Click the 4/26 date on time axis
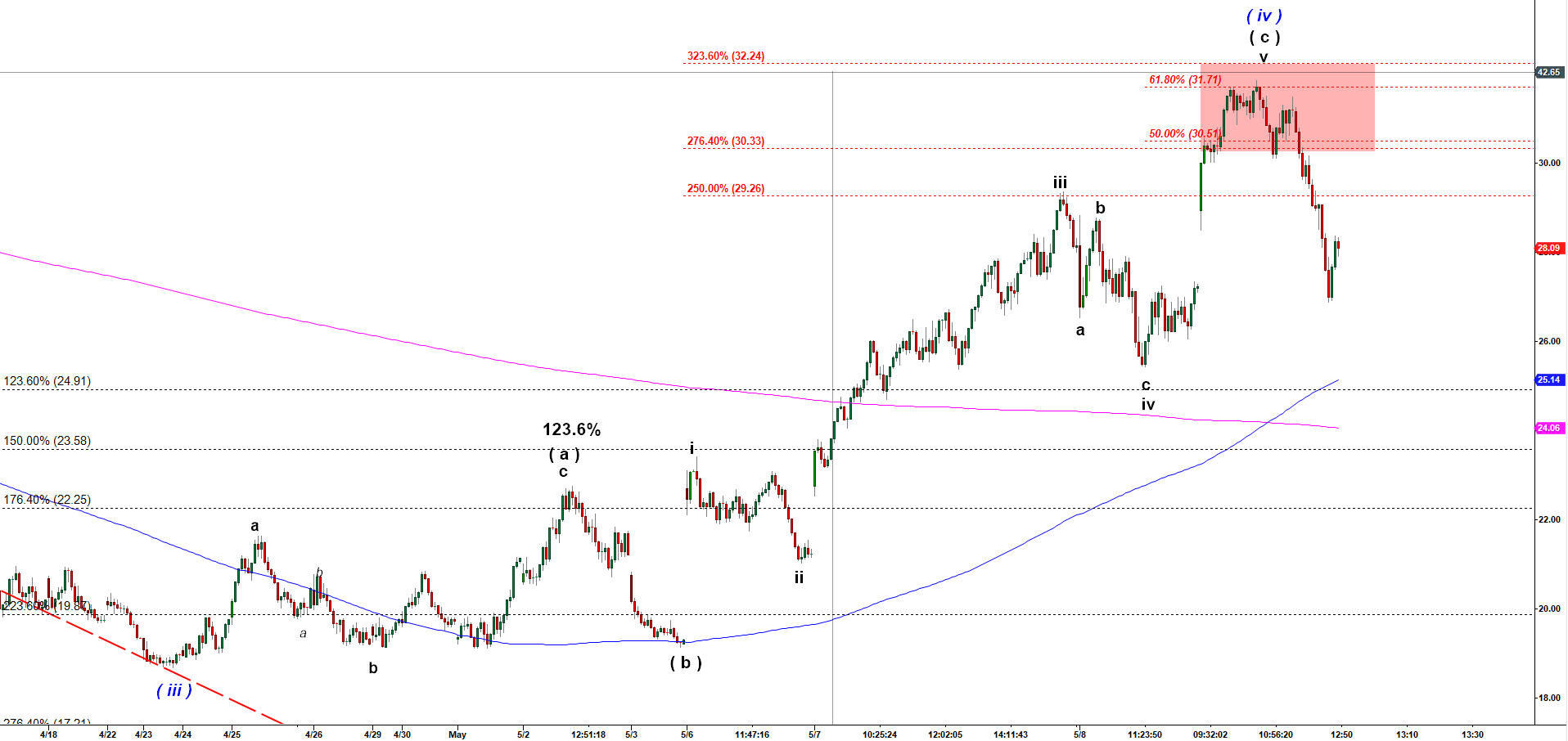1568x741 pixels. (313, 734)
